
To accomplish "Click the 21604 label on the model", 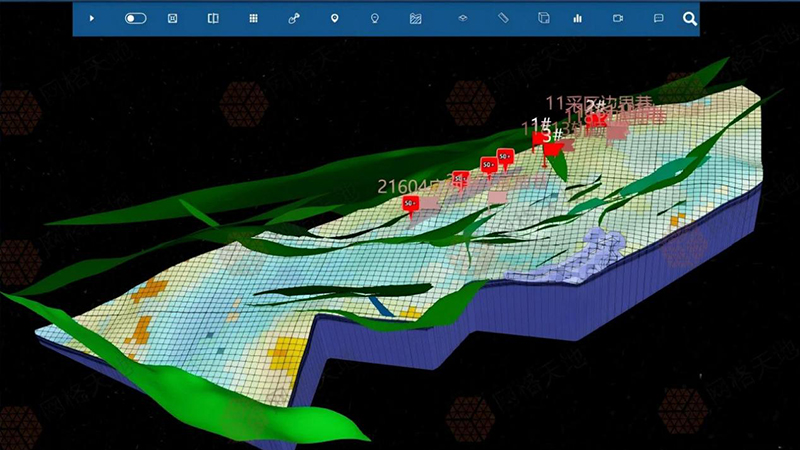I will [402, 186].
